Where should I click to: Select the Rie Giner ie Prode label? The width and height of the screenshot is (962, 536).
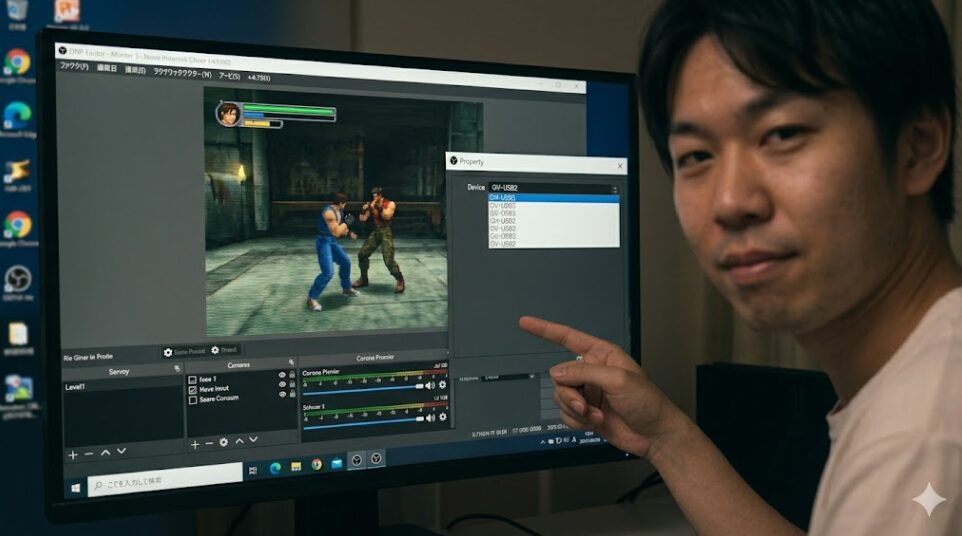[88, 357]
